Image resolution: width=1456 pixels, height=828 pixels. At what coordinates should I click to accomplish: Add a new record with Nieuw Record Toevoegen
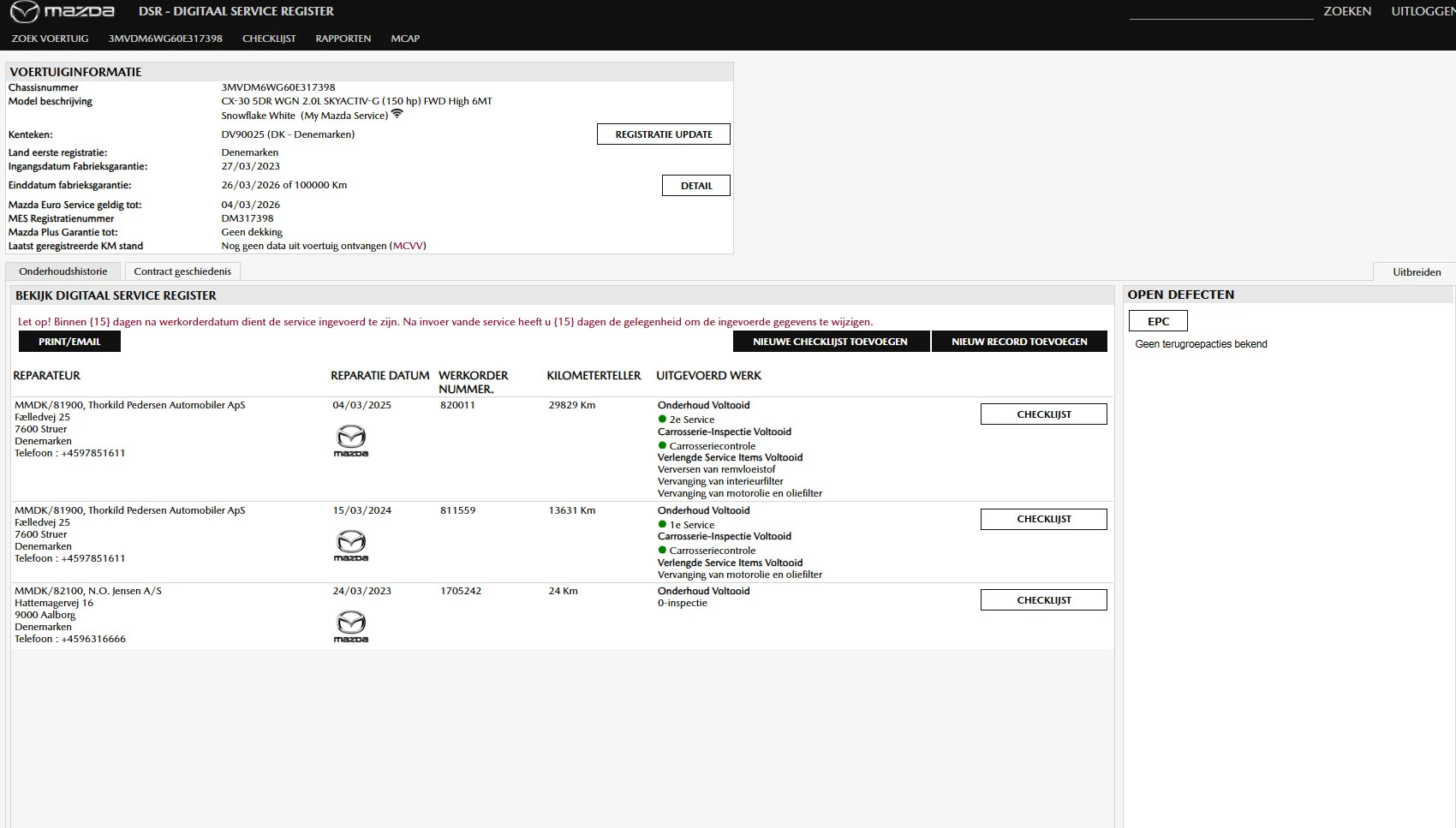click(x=1019, y=342)
